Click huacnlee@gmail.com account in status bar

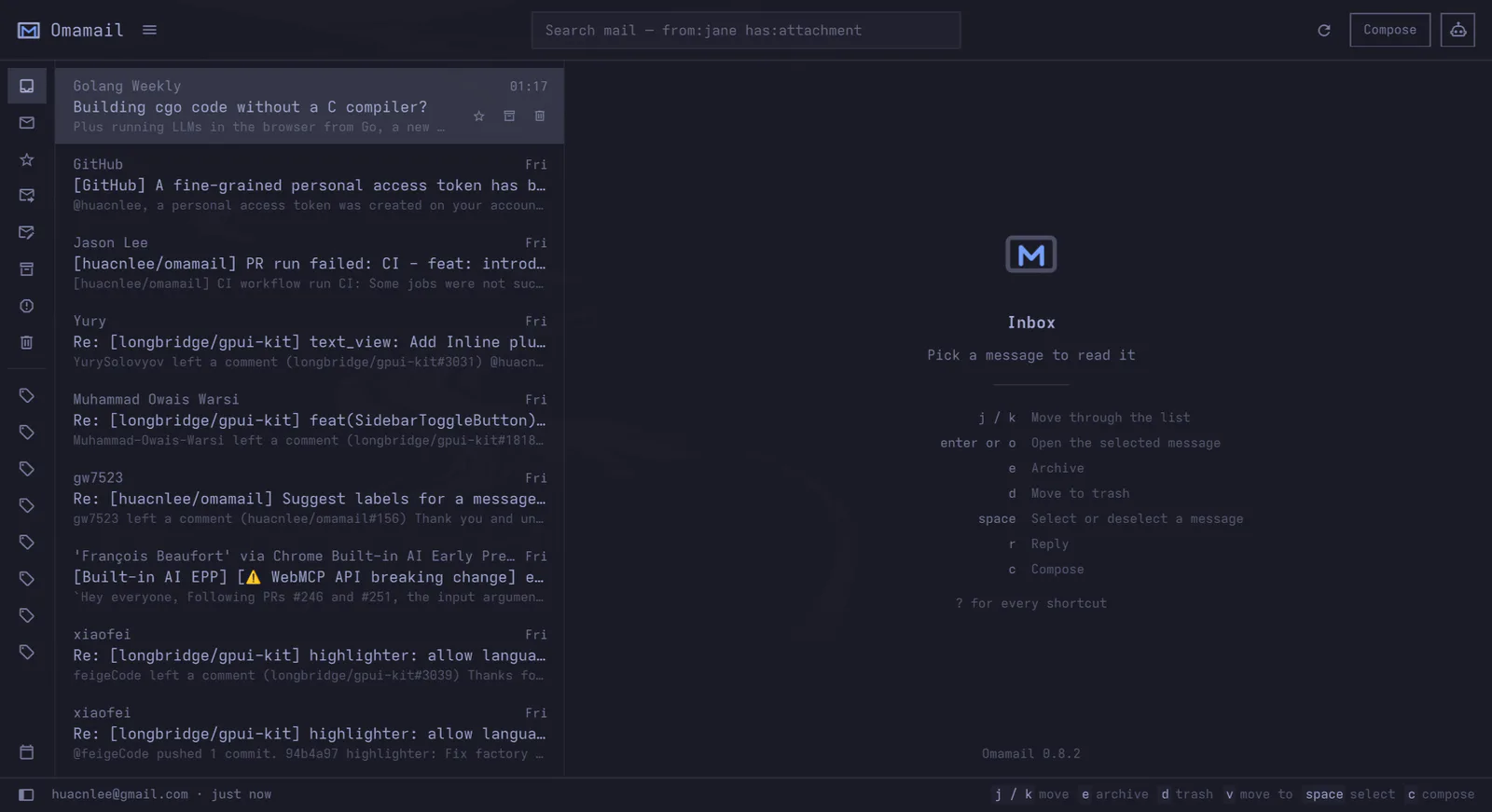119,794
